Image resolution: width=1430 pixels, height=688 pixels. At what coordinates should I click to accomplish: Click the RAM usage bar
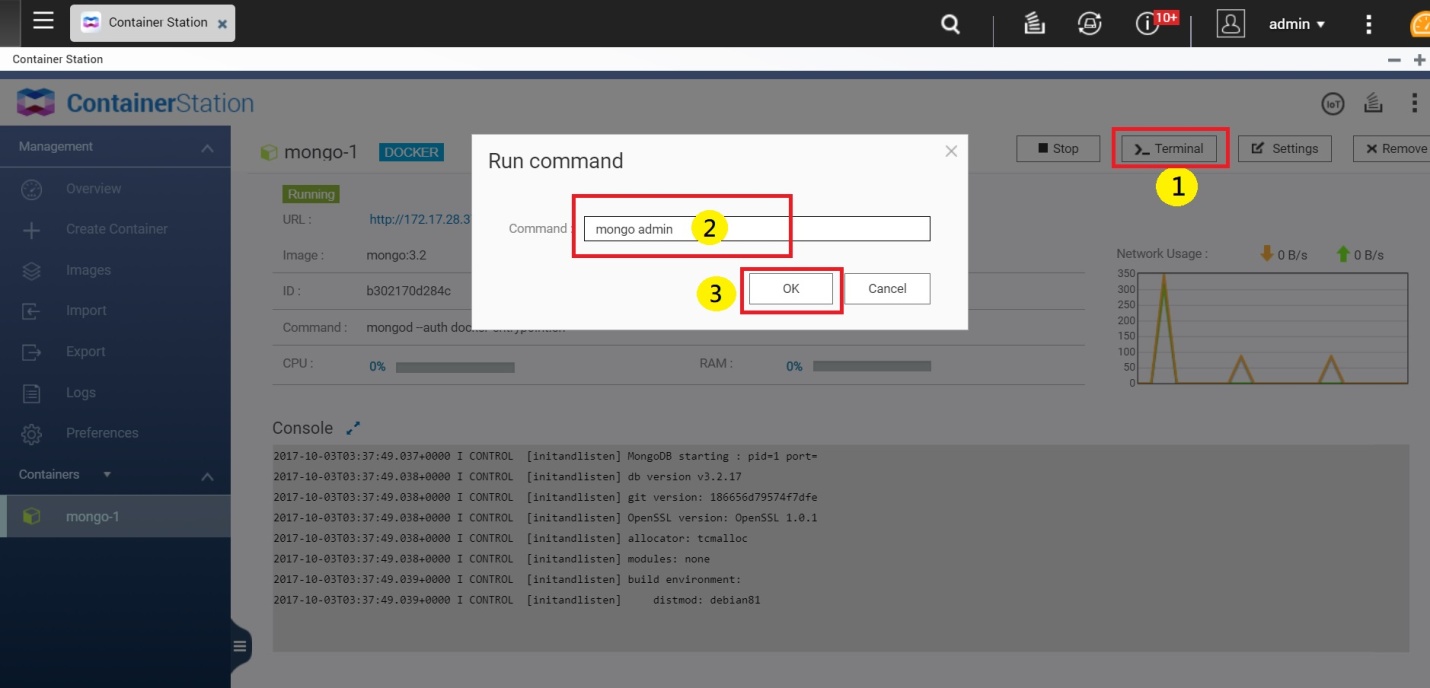click(872, 367)
